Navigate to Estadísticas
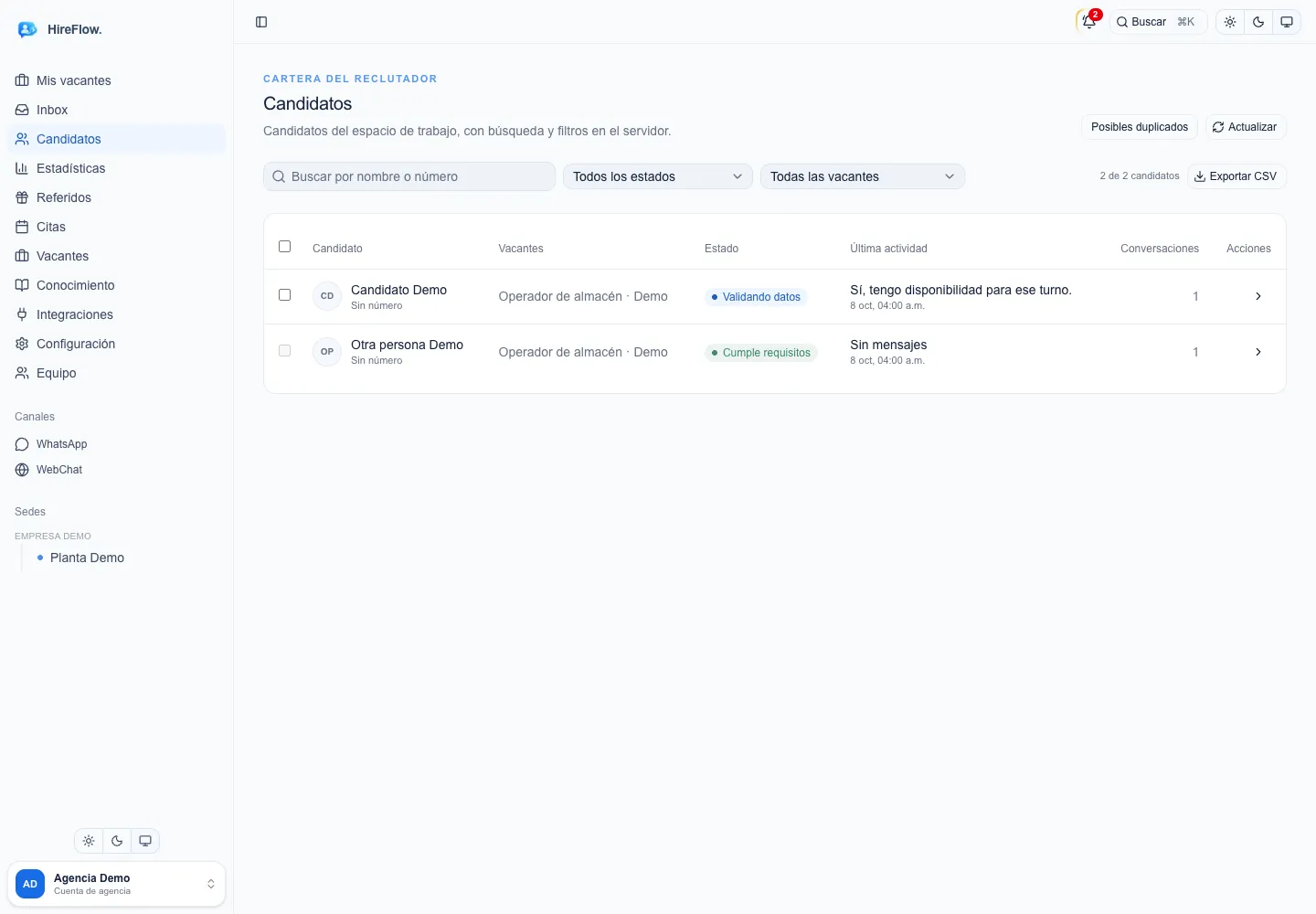This screenshot has width=1316, height=914. (x=116, y=168)
